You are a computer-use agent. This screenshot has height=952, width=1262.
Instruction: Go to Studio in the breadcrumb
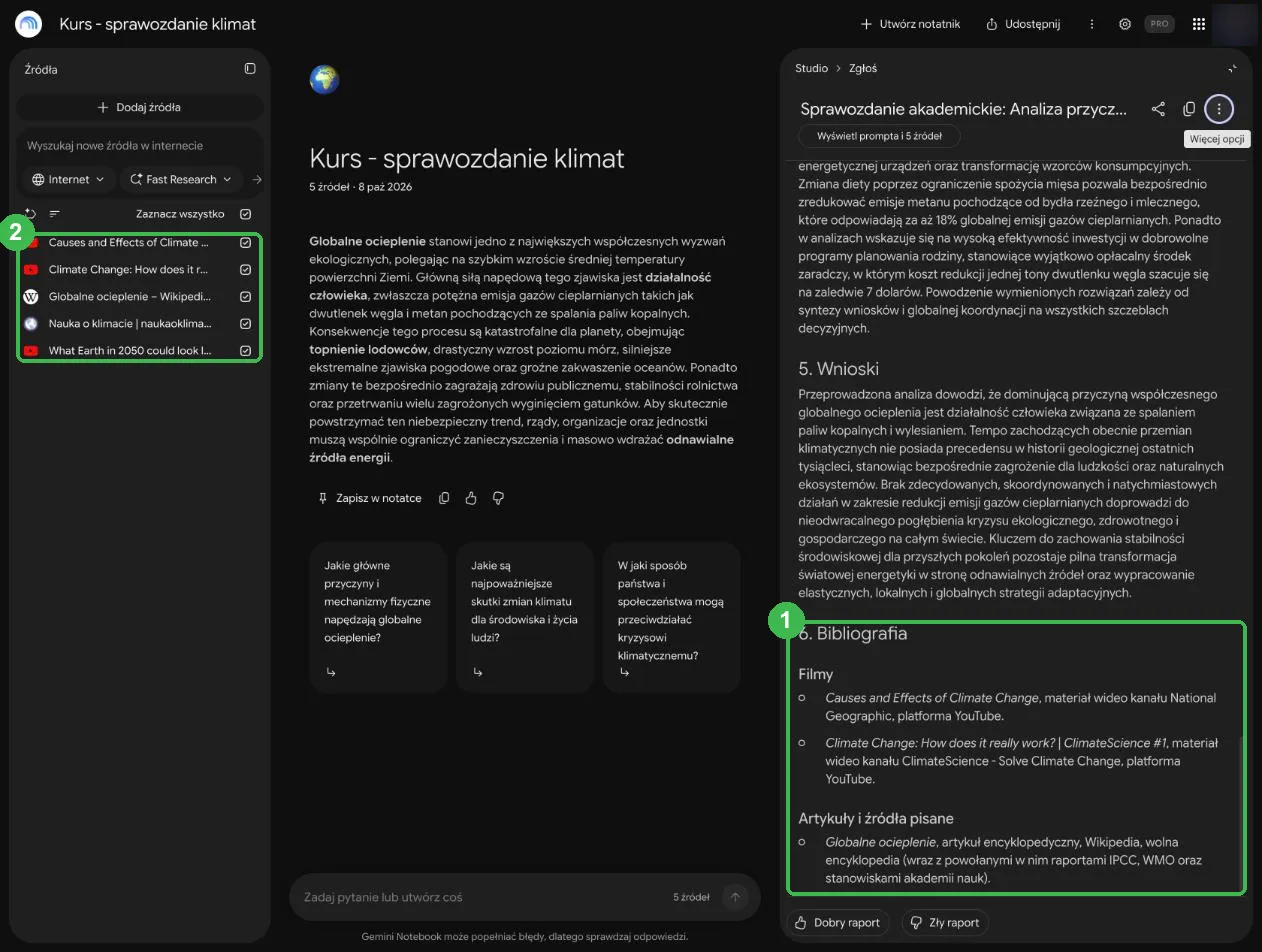click(x=811, y=68)
